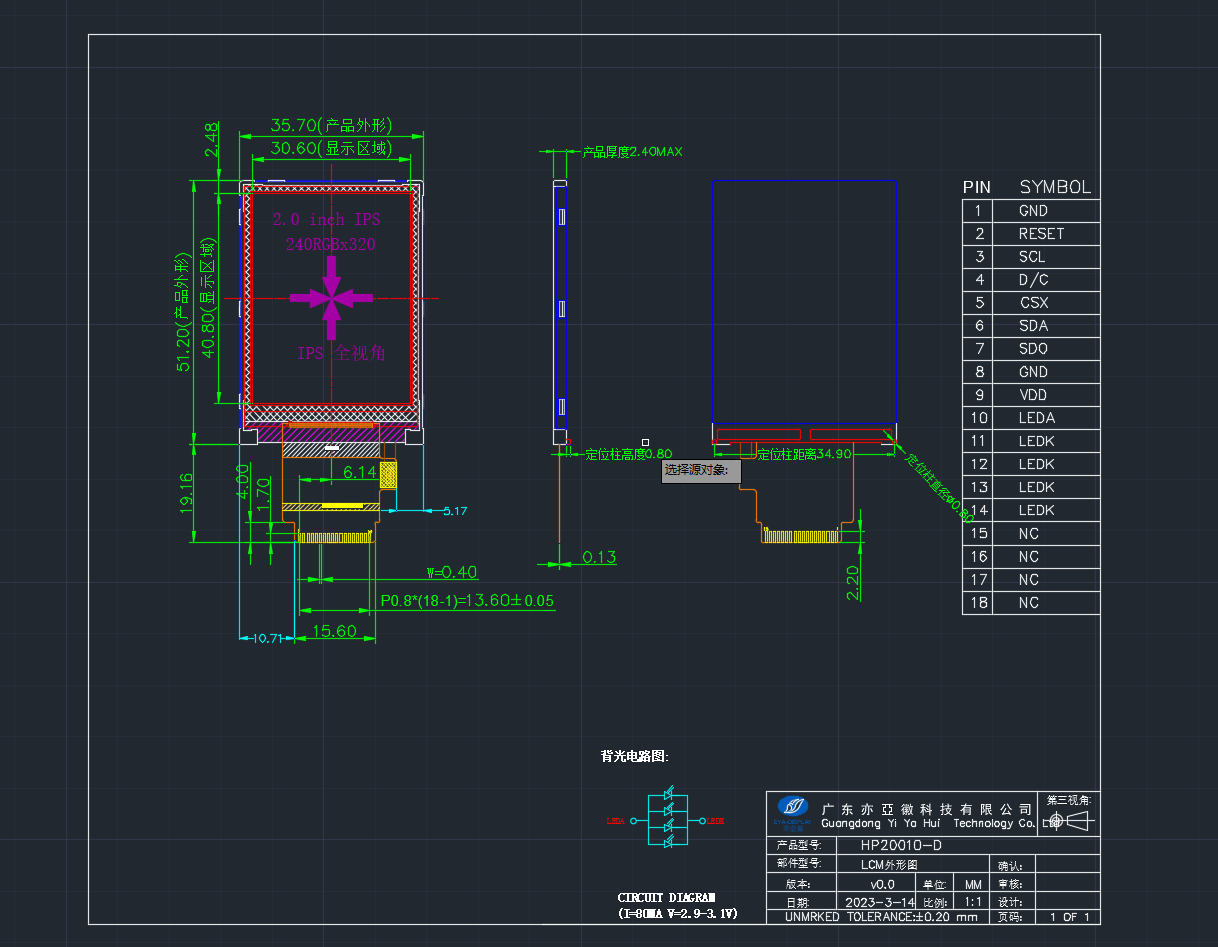
Task: Select the LEDA terminal label in circuit
Action: (x=615, y=821)
